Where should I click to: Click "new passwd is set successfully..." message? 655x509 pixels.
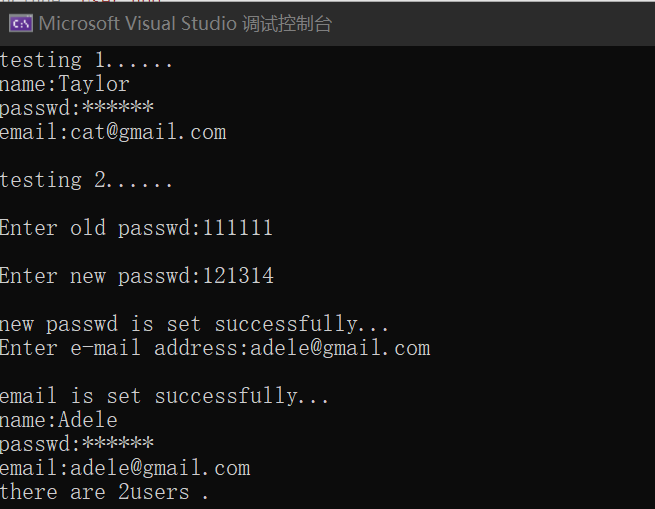194,324
